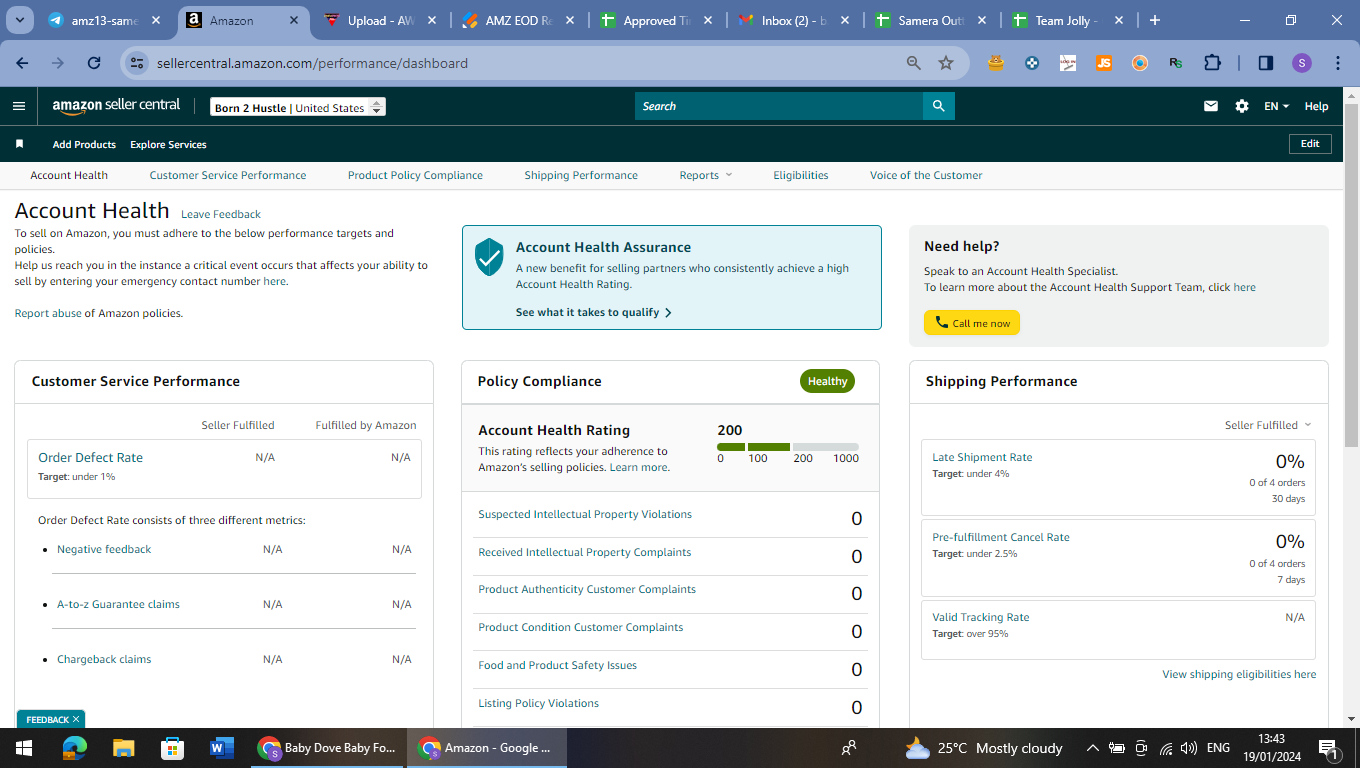1360x768 pixels.
Task: Open the Chrome Extensions puzzle menu
Action: (x=1212, y=63)
